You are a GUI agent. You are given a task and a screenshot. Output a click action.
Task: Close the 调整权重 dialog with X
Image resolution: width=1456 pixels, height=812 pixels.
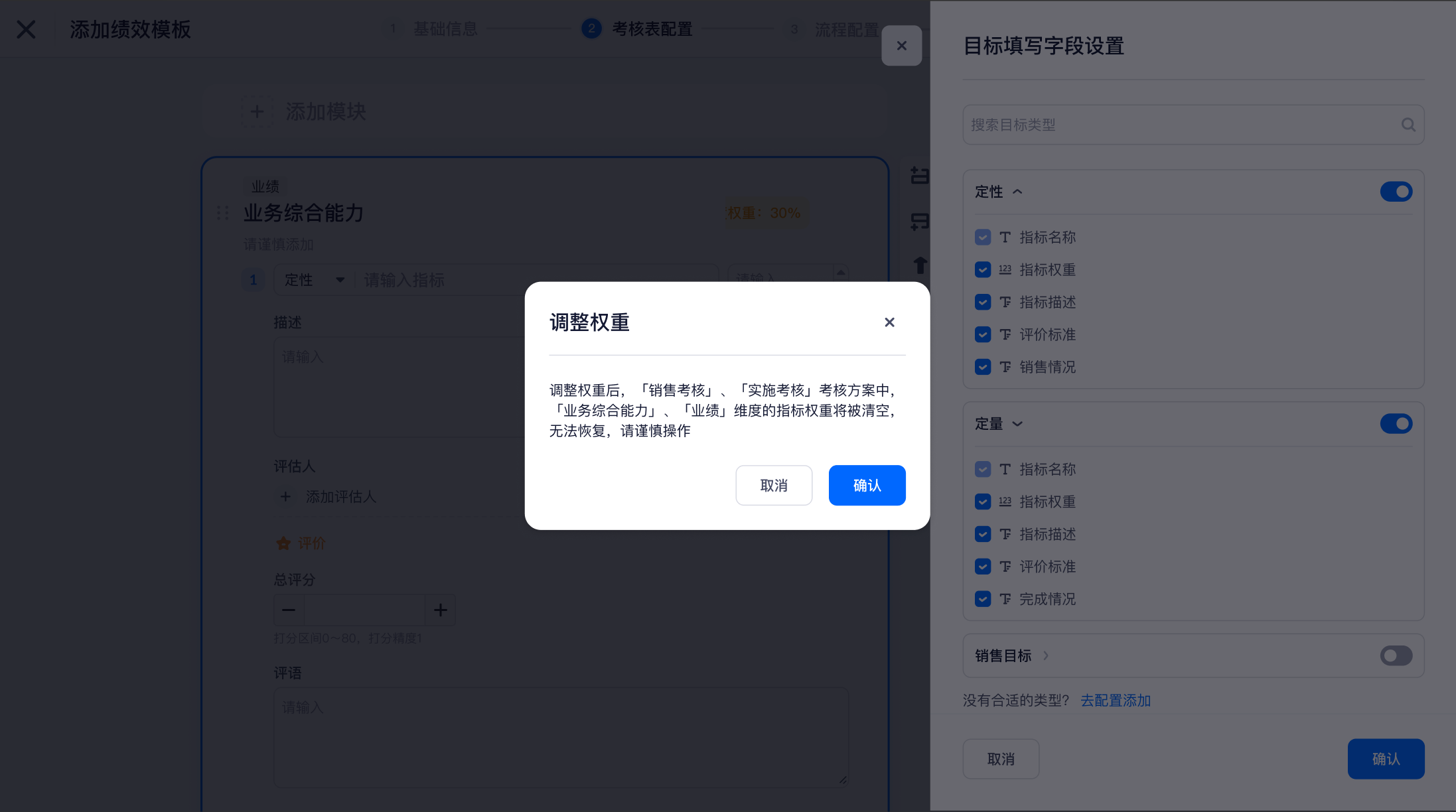[889, 322]
